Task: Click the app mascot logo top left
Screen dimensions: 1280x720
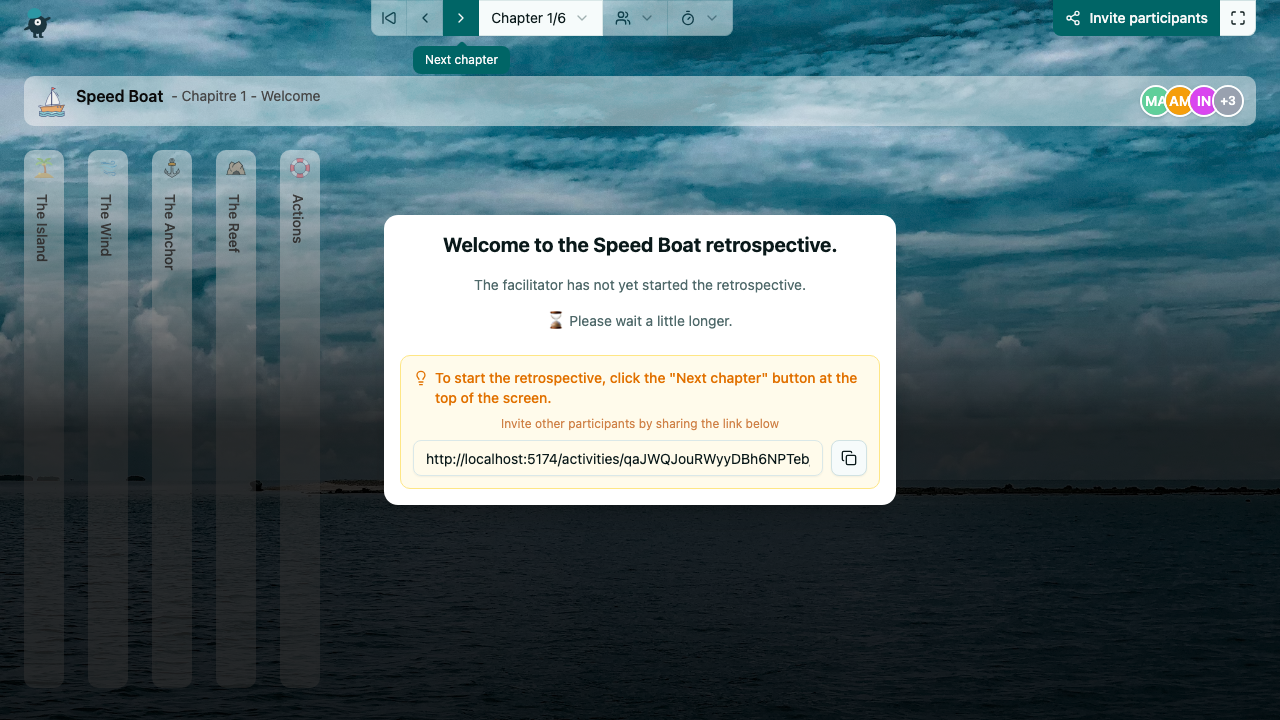Action: coord(36,22)
